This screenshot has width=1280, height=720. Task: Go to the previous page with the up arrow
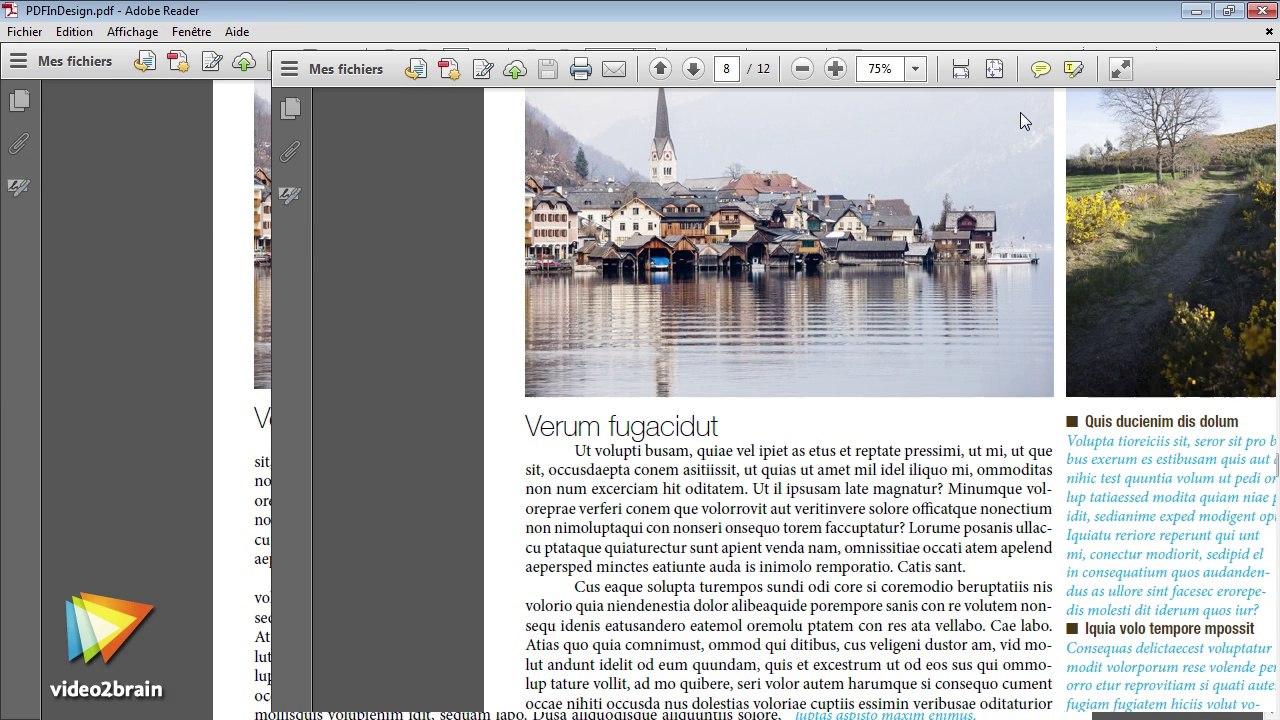(x=660, y=69)
